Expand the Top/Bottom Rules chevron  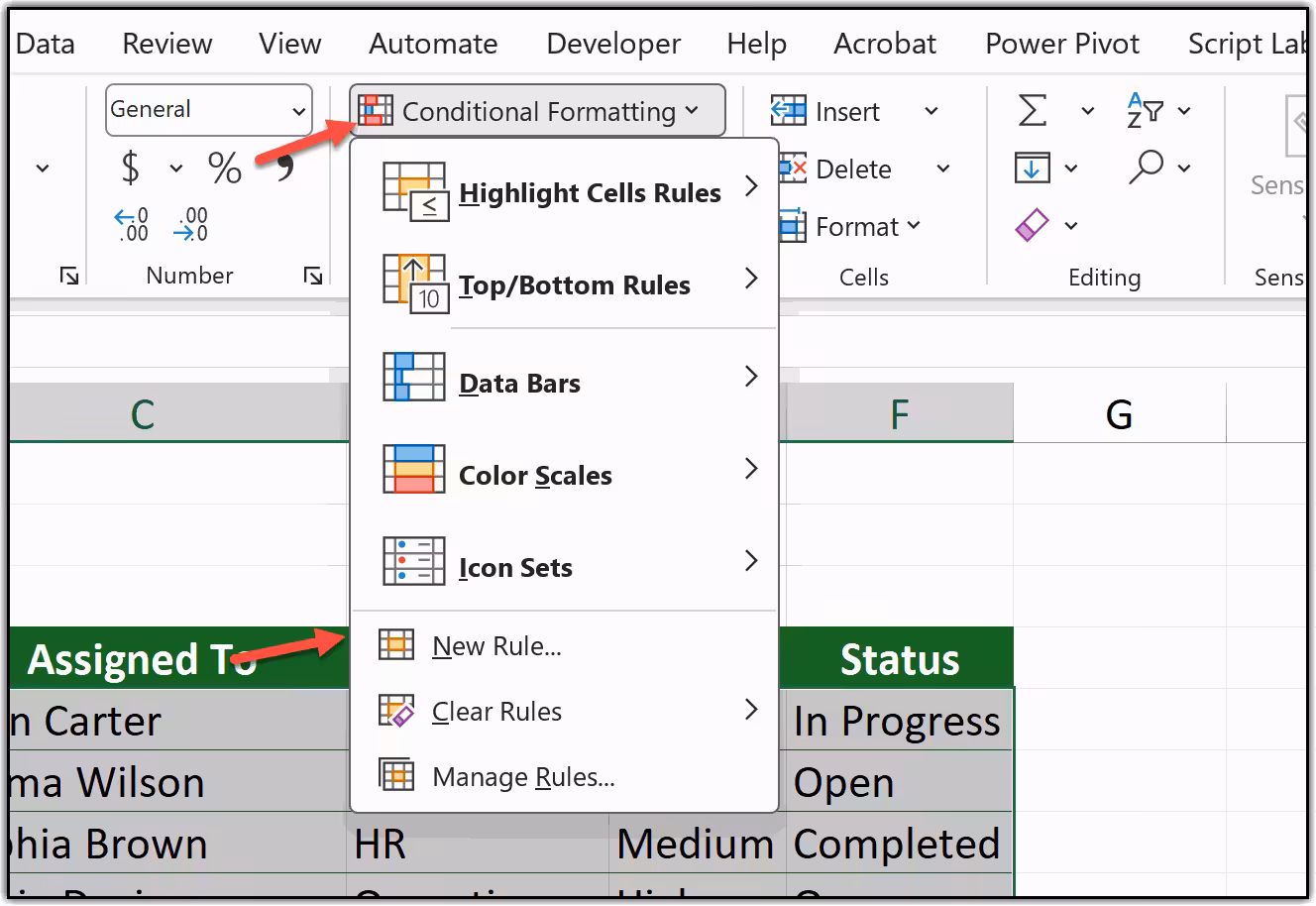click(751, 279)
